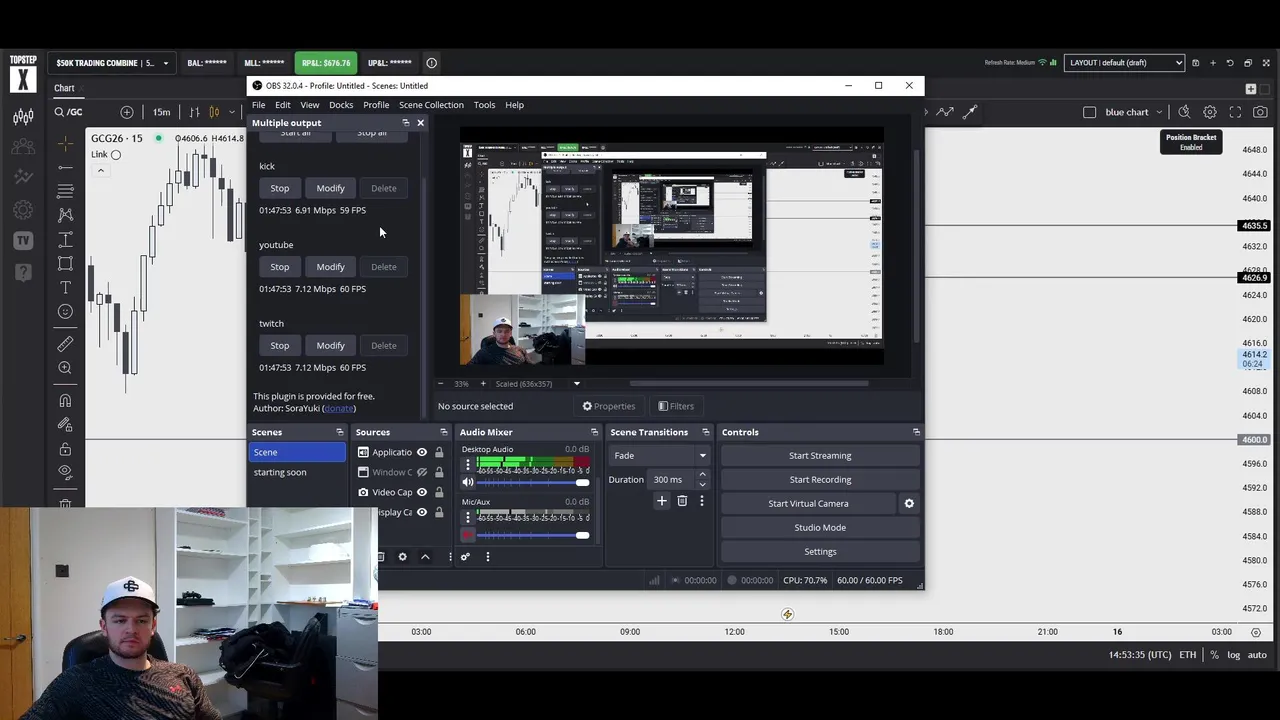Viewport: 1280px width, 720px height.
Task: Toggle the Link radio circle on chart
Action: tap(116, 155)
